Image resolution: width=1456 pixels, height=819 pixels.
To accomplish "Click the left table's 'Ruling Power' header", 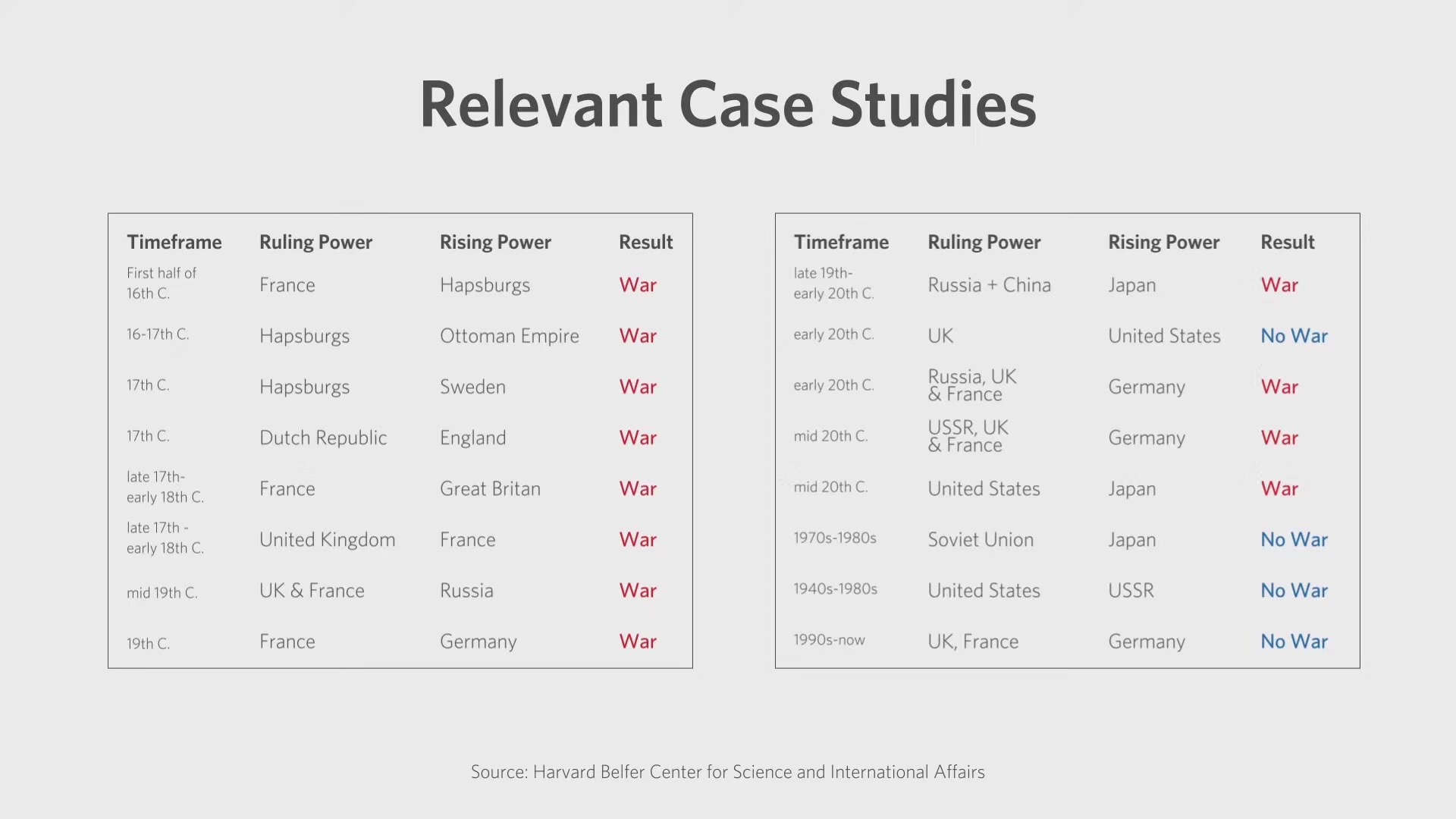I will point(315,242).
